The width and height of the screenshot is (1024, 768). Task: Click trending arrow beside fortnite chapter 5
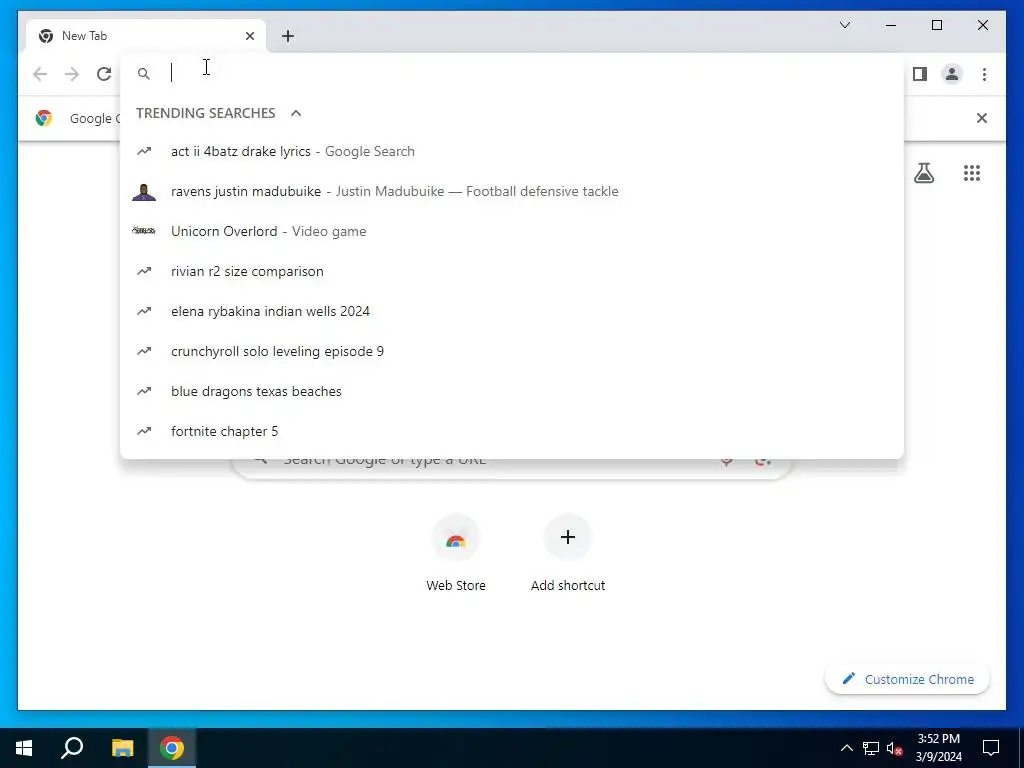click(144, 431)
